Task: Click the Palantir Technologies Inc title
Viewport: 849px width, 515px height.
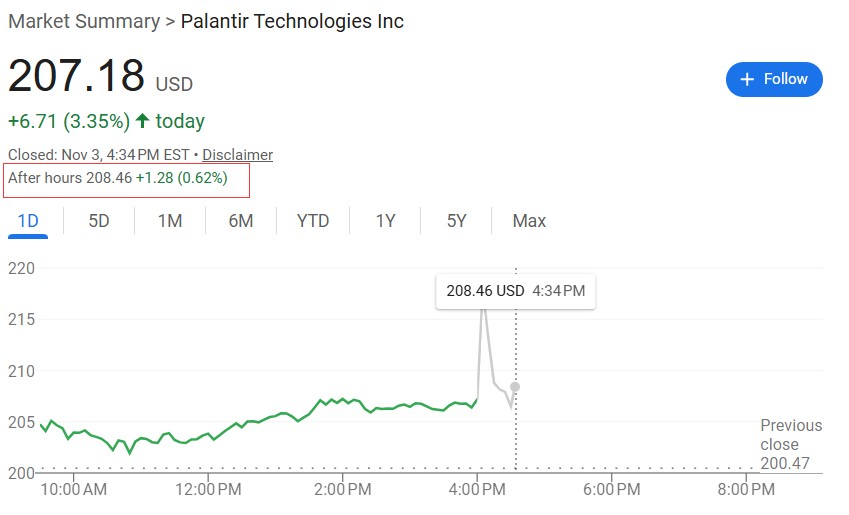Action: 292,21
